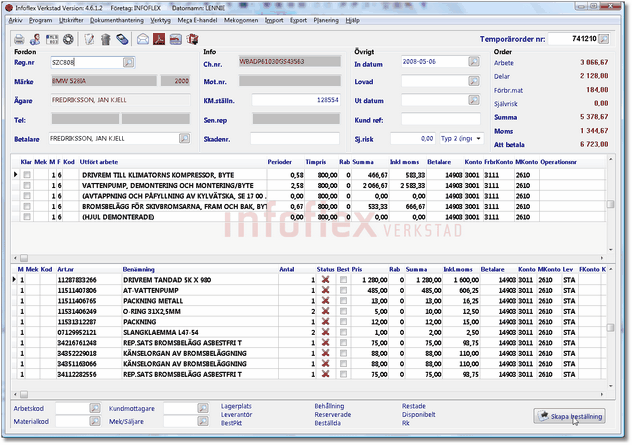The height and width of the screenshot is (445, 632).
Task: Click the Skadenr. input field
Action: coord(295,139)
